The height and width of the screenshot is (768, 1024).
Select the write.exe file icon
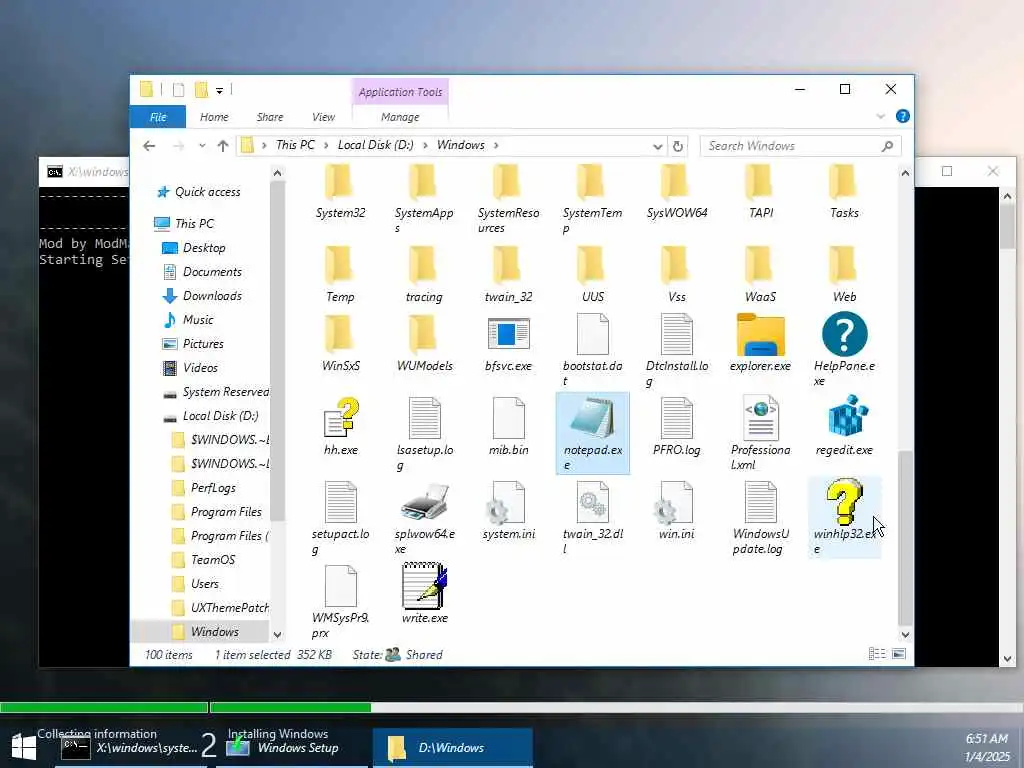[424, 584]
